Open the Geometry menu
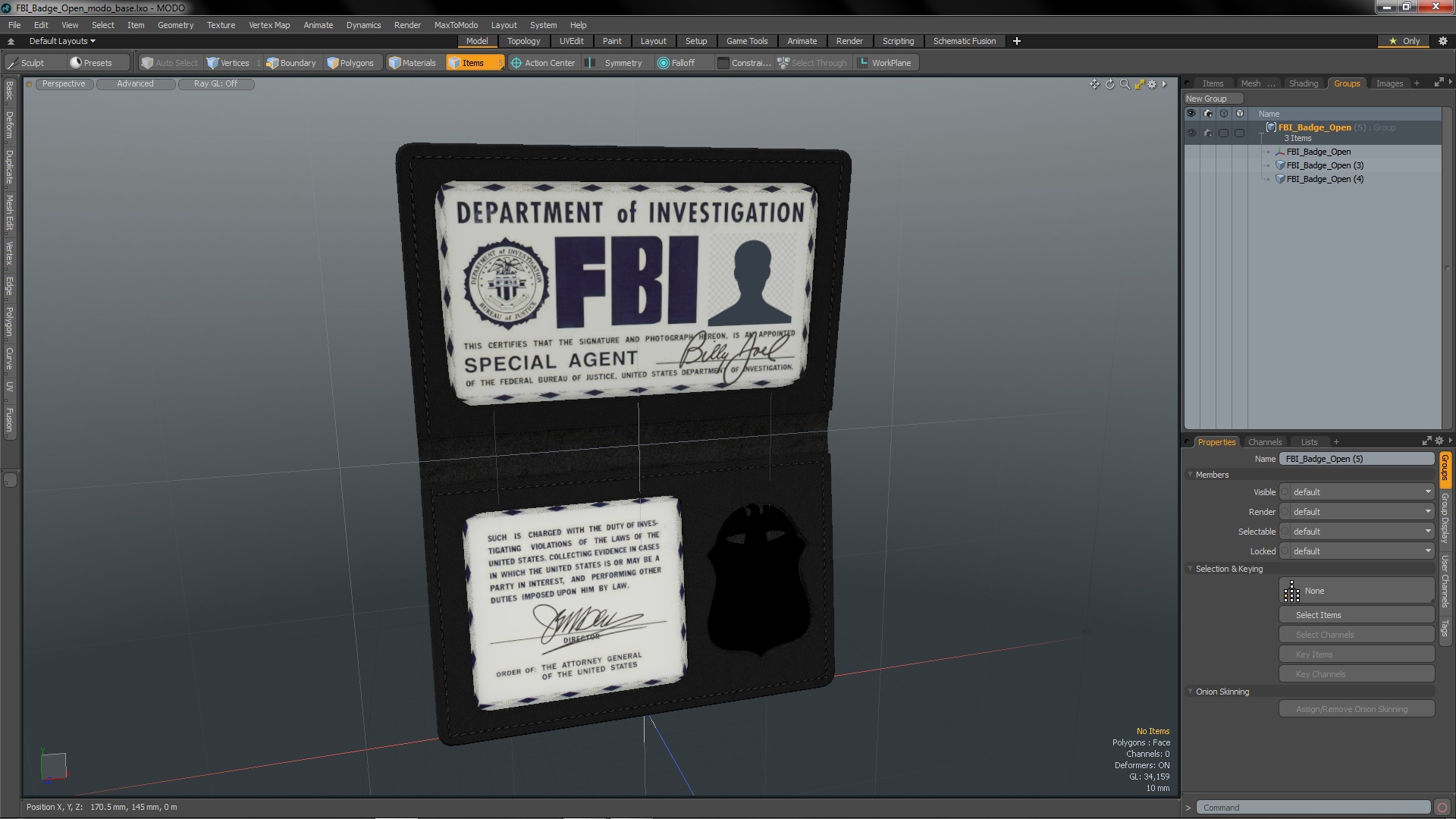 click(175, 25)
